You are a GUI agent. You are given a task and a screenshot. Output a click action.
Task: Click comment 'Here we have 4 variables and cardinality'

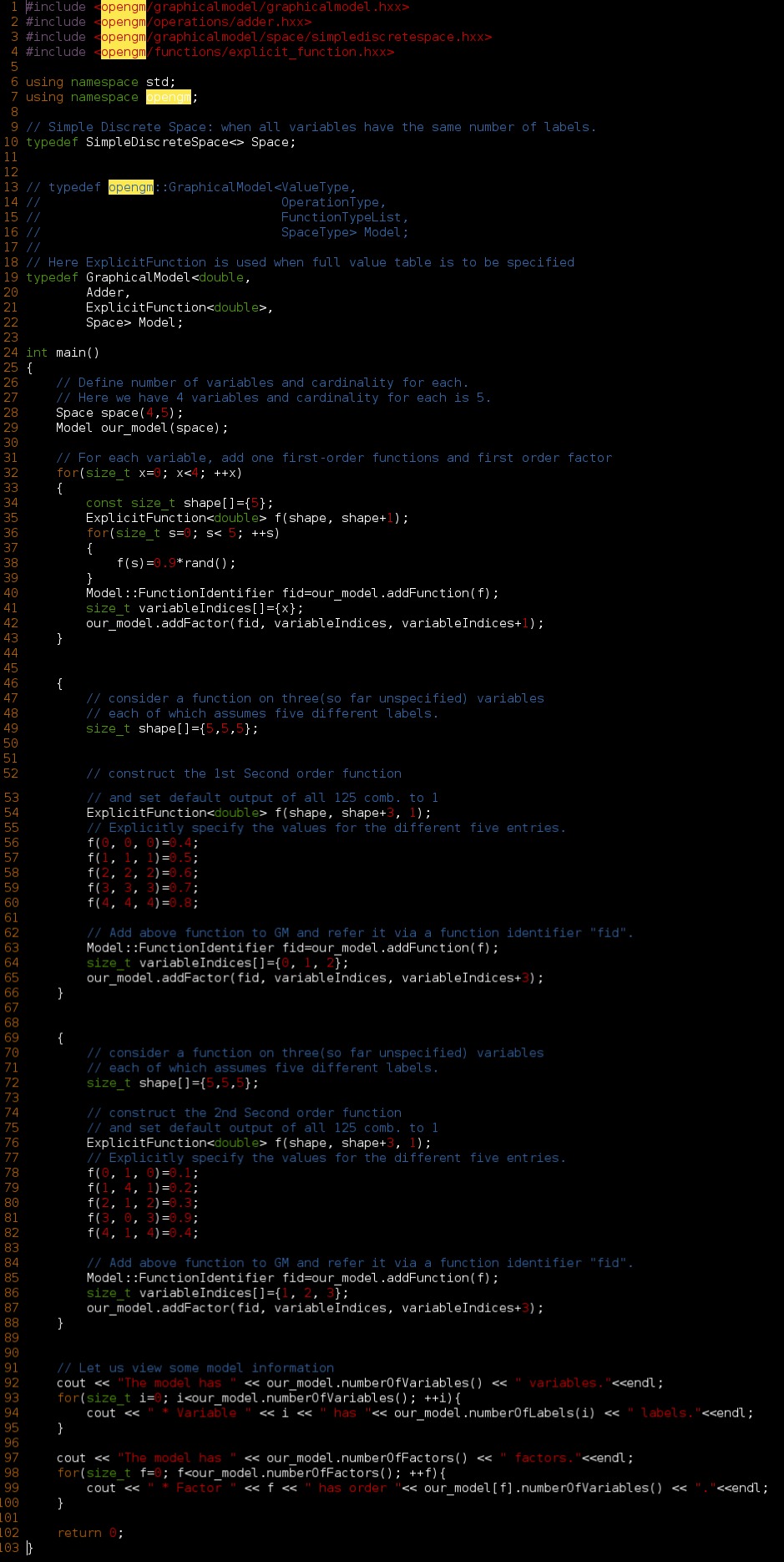(x=274, y=398)
